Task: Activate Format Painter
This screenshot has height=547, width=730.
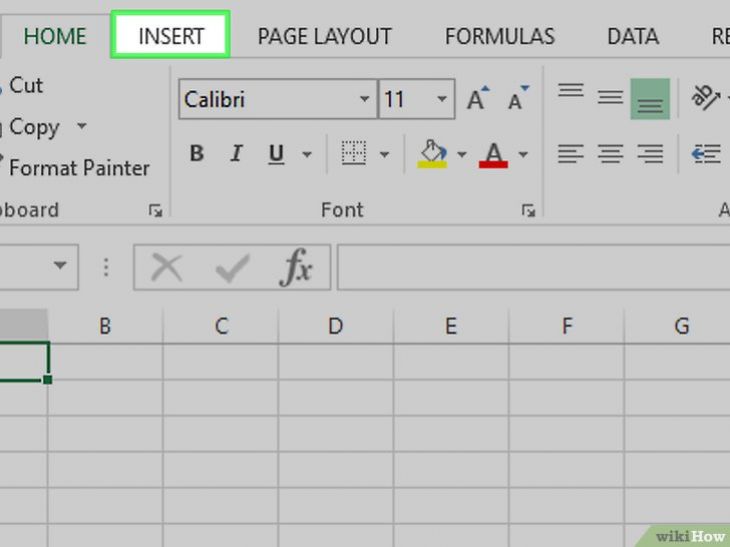Action: click(x=79, y=168)
